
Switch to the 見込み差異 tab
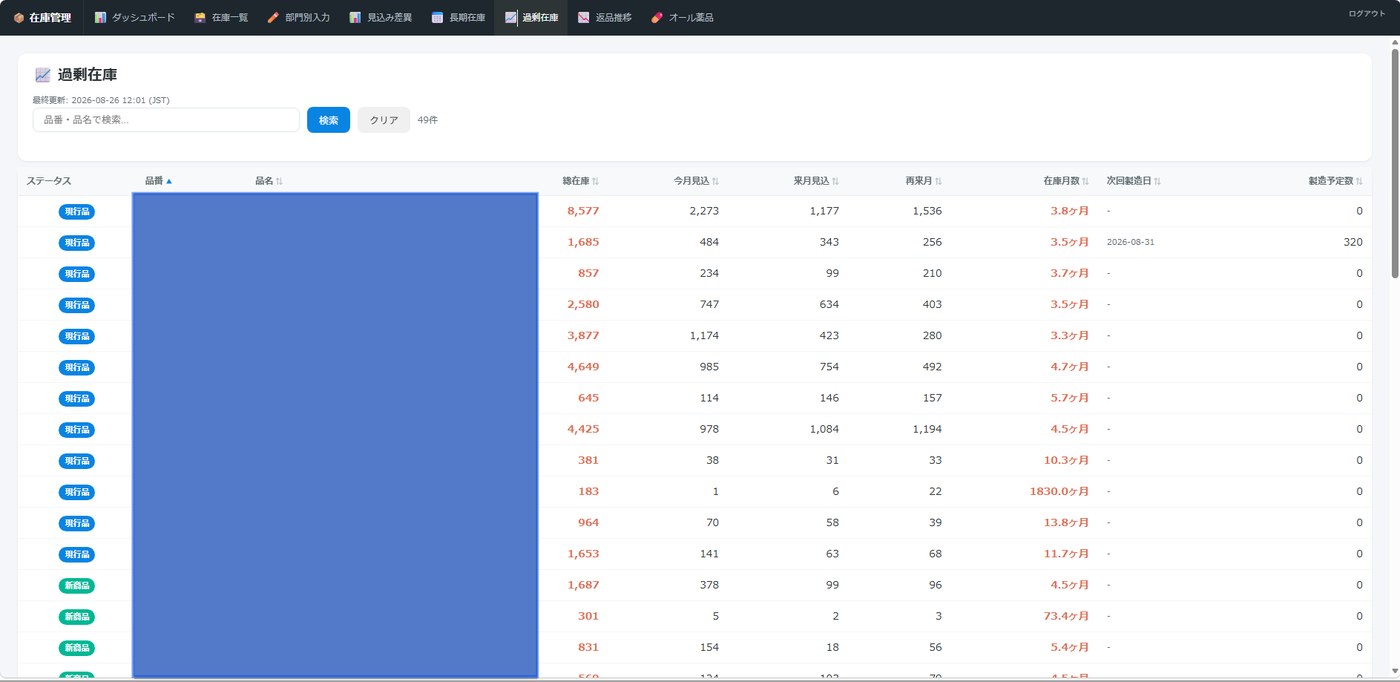pos(380,18)
